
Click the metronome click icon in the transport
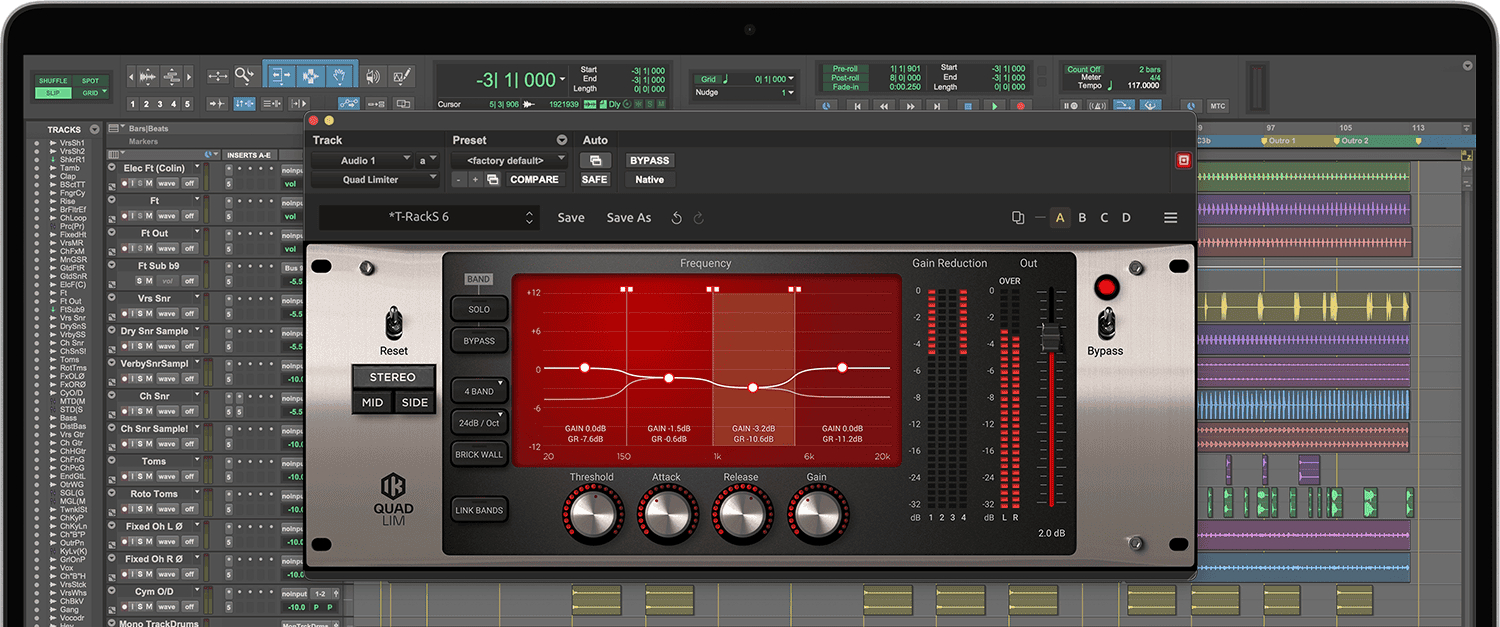[1097, 106]
